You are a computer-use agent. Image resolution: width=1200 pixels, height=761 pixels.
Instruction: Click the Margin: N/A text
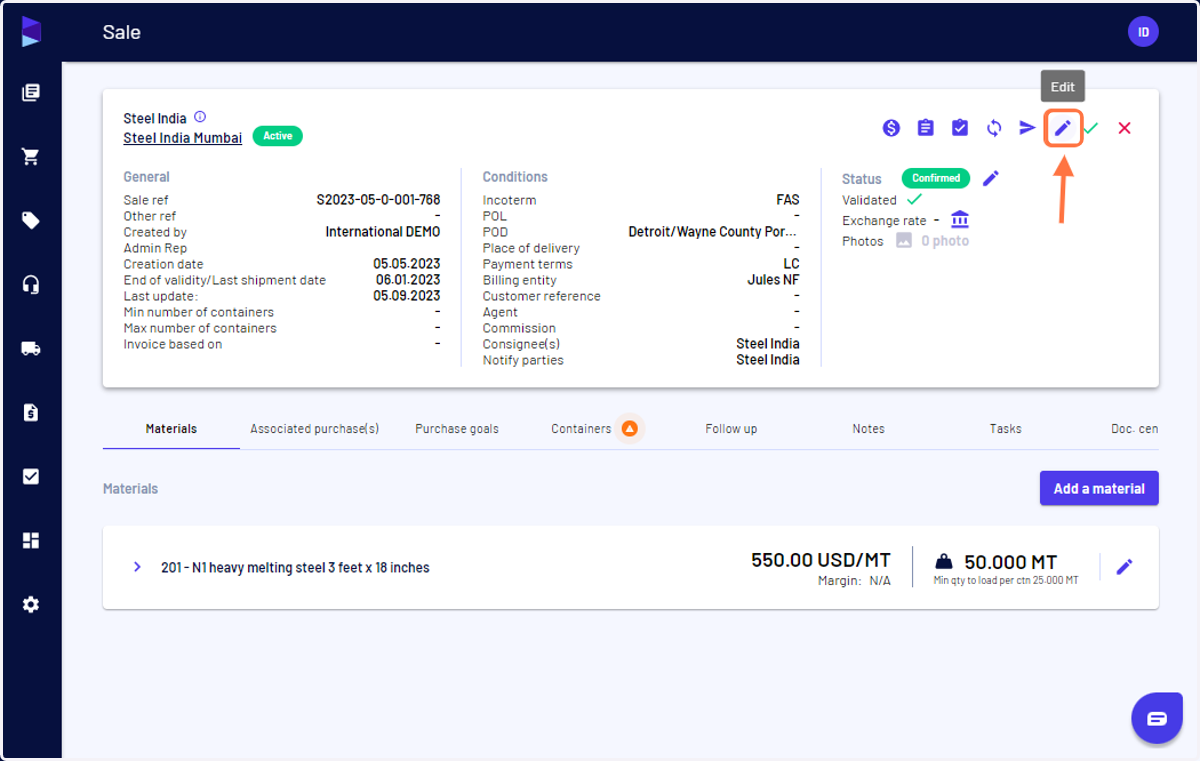[854, 580]
